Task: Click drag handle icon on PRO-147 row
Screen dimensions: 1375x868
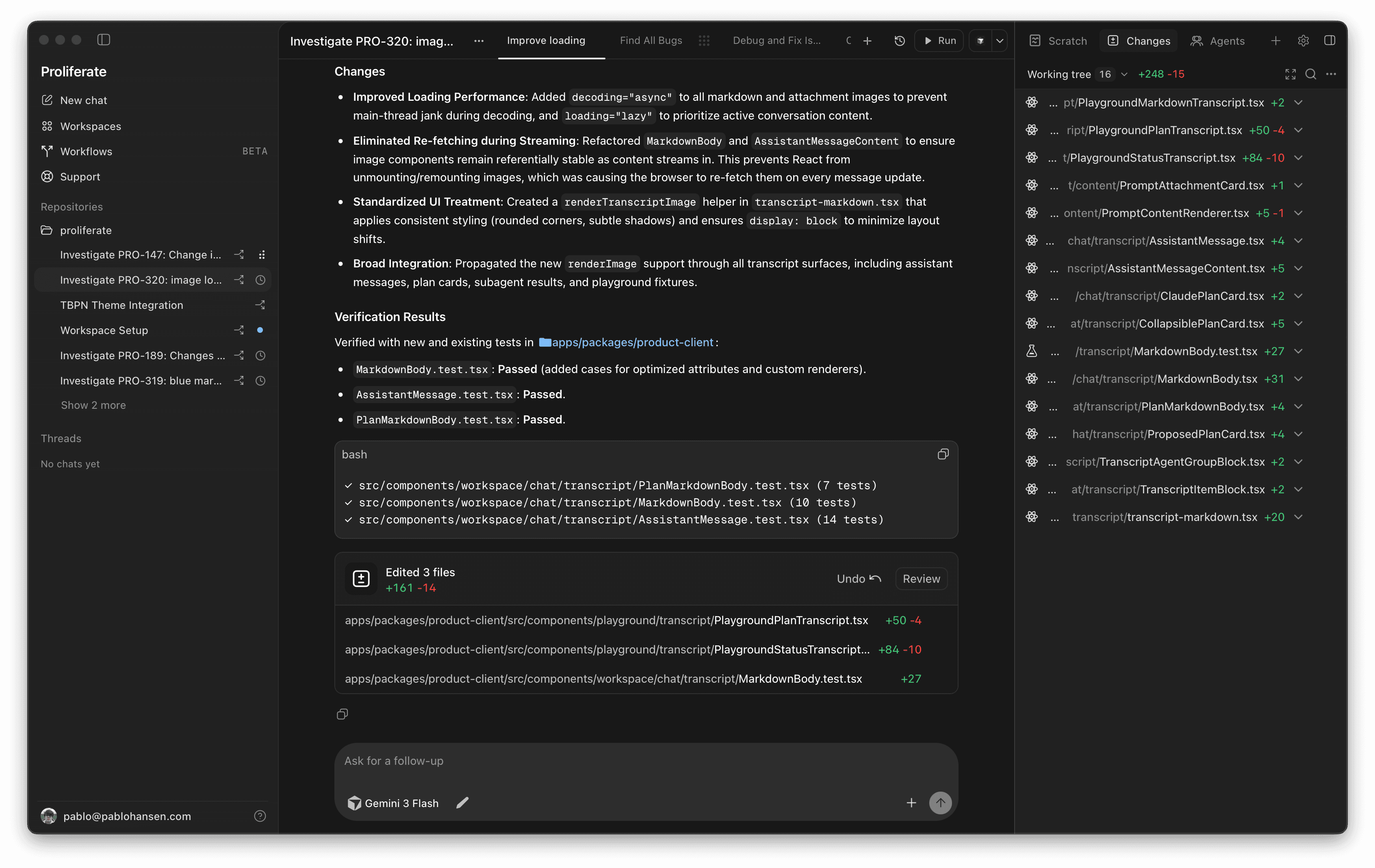Action: coord(262,255)
